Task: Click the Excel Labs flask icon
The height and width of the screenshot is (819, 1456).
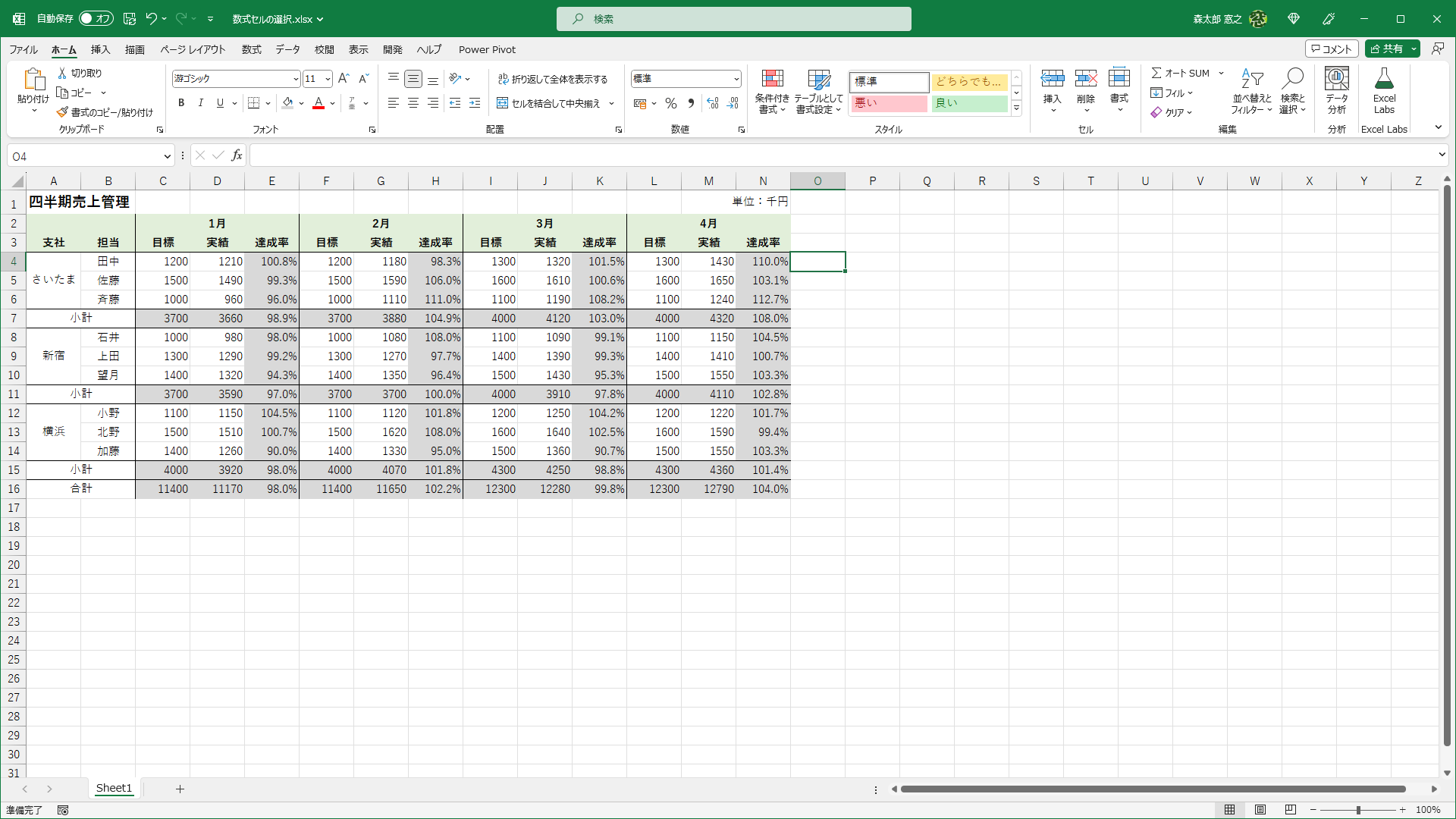Action: [x=1383, y=79]
